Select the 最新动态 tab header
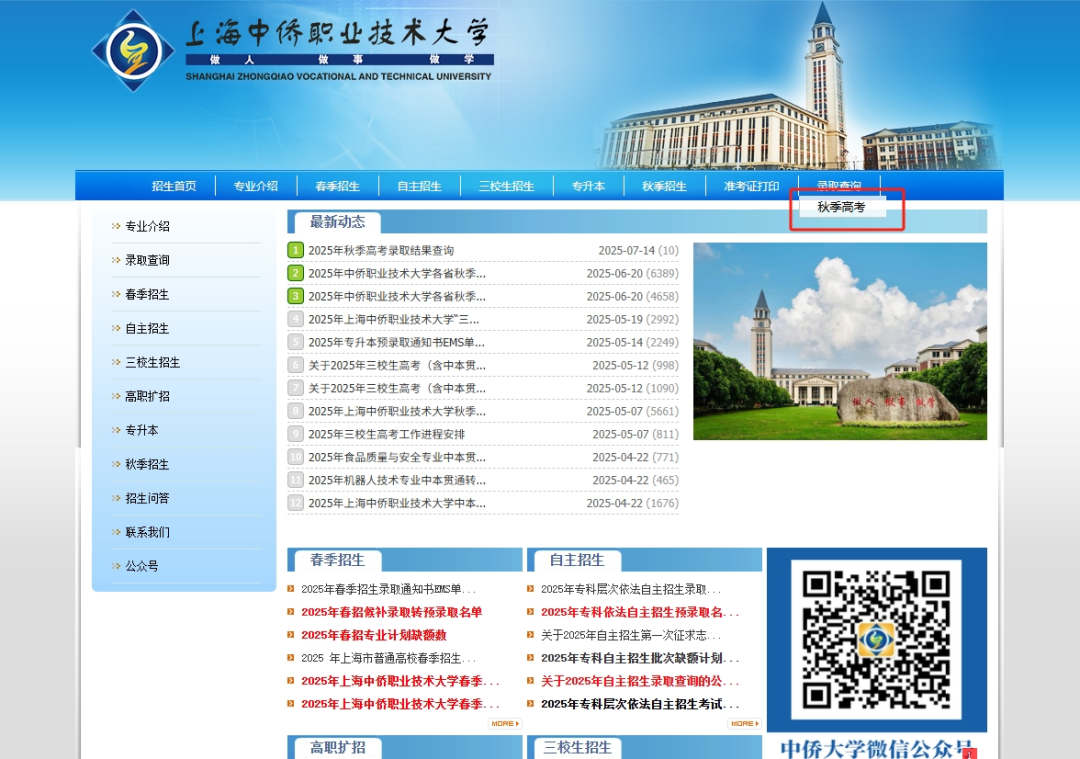Image resolution: width=1080 pixels, height=759 pixels. 338,222
